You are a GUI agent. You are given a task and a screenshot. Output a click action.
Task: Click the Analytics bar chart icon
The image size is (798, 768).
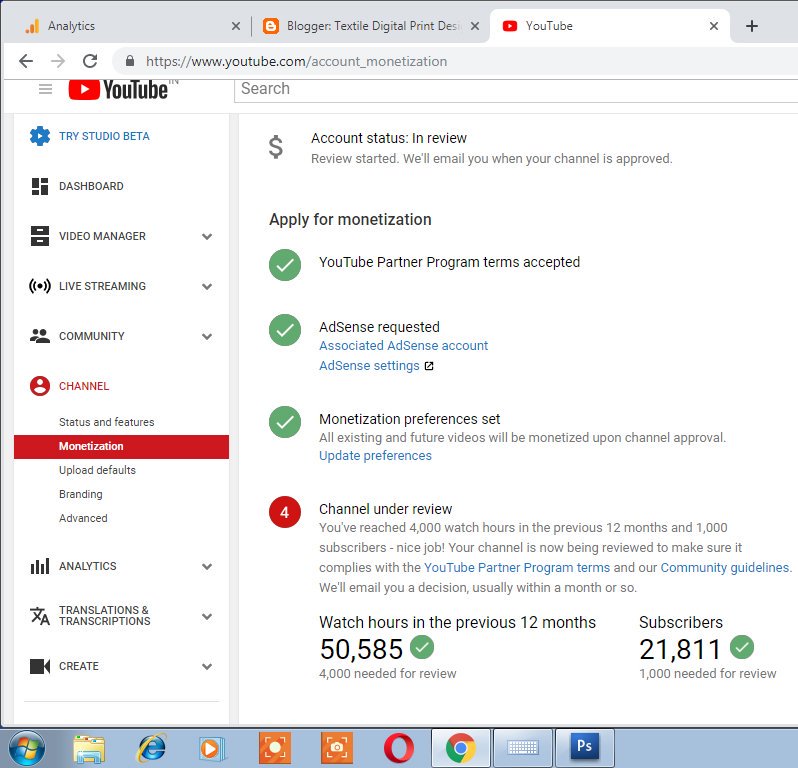[x=40, y=566]
